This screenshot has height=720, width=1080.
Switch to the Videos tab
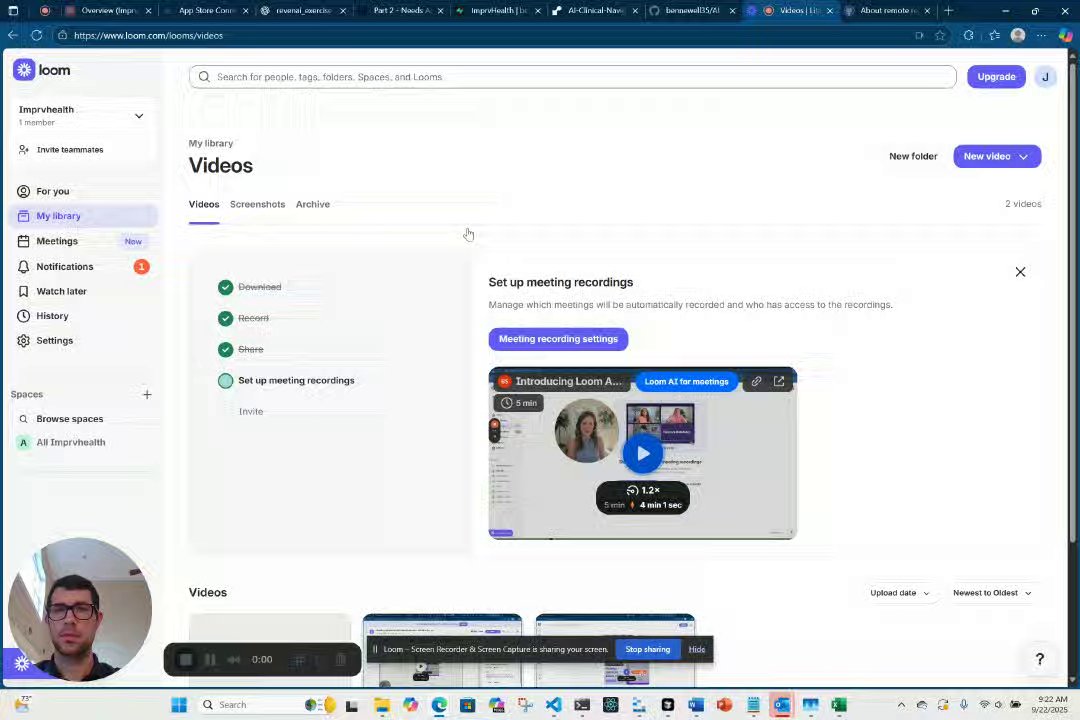204,205
